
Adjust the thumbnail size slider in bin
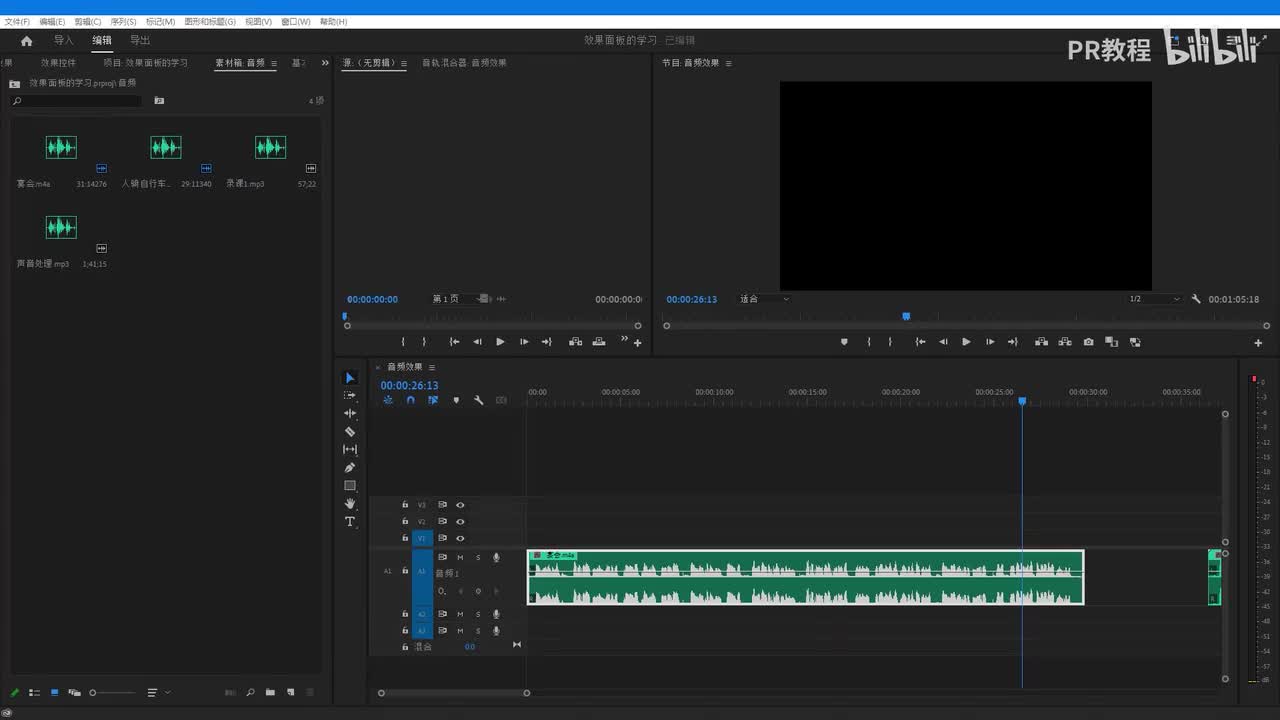click(x=94, y=693)
